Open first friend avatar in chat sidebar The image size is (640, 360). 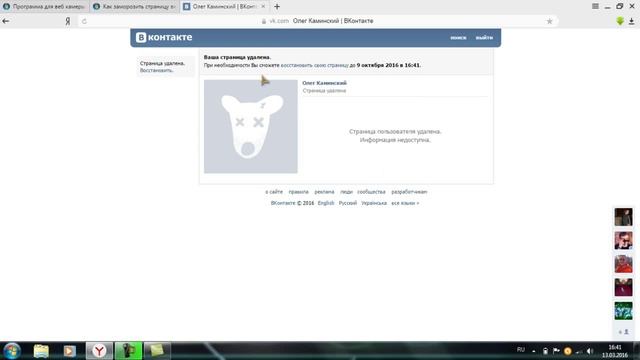(624, 217)
